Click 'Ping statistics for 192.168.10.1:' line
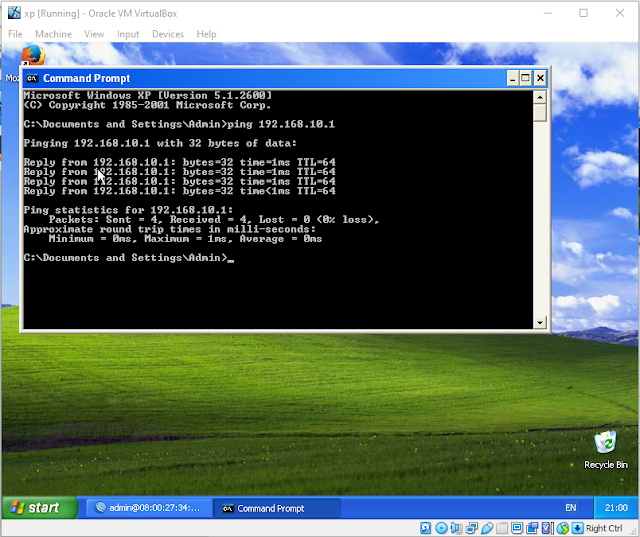640x537 pixels. 128,210
